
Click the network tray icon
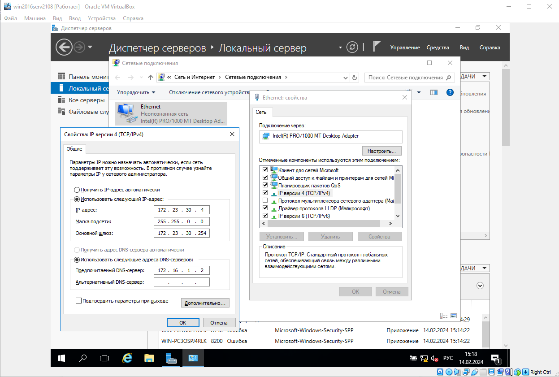point(424,358)
